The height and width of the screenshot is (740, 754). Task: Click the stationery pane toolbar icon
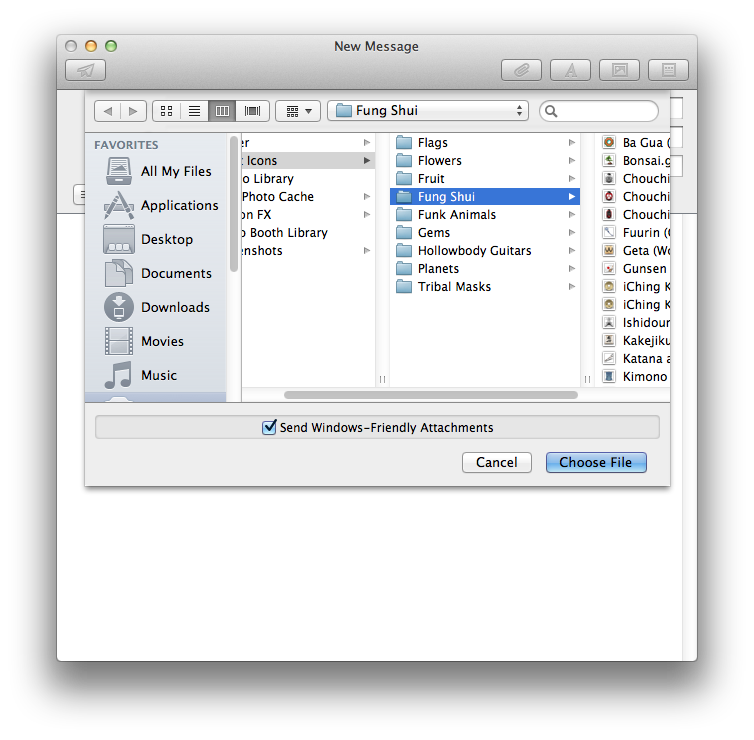668,71
